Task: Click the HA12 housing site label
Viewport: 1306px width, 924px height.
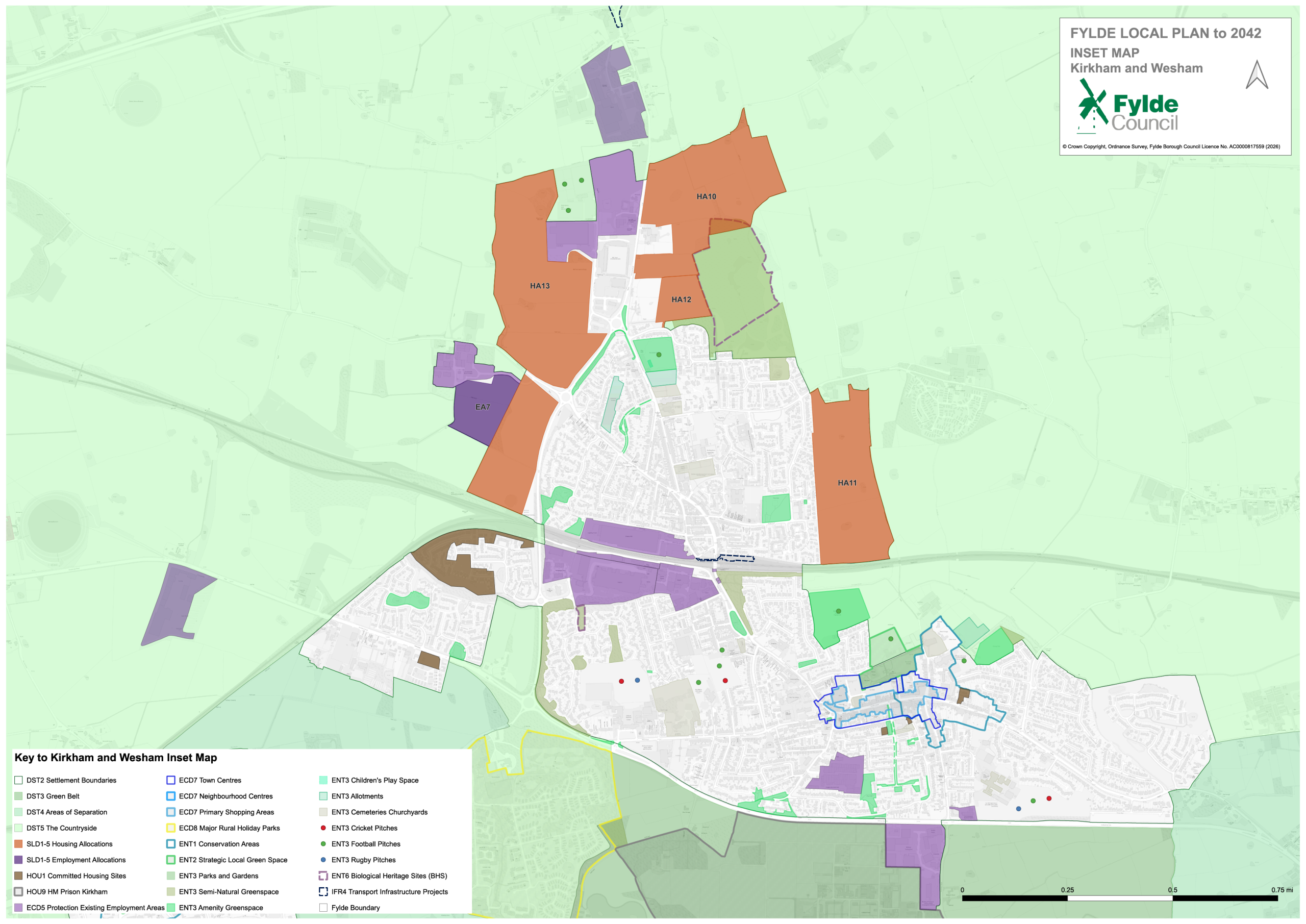Action: click(x=682, y=299)
